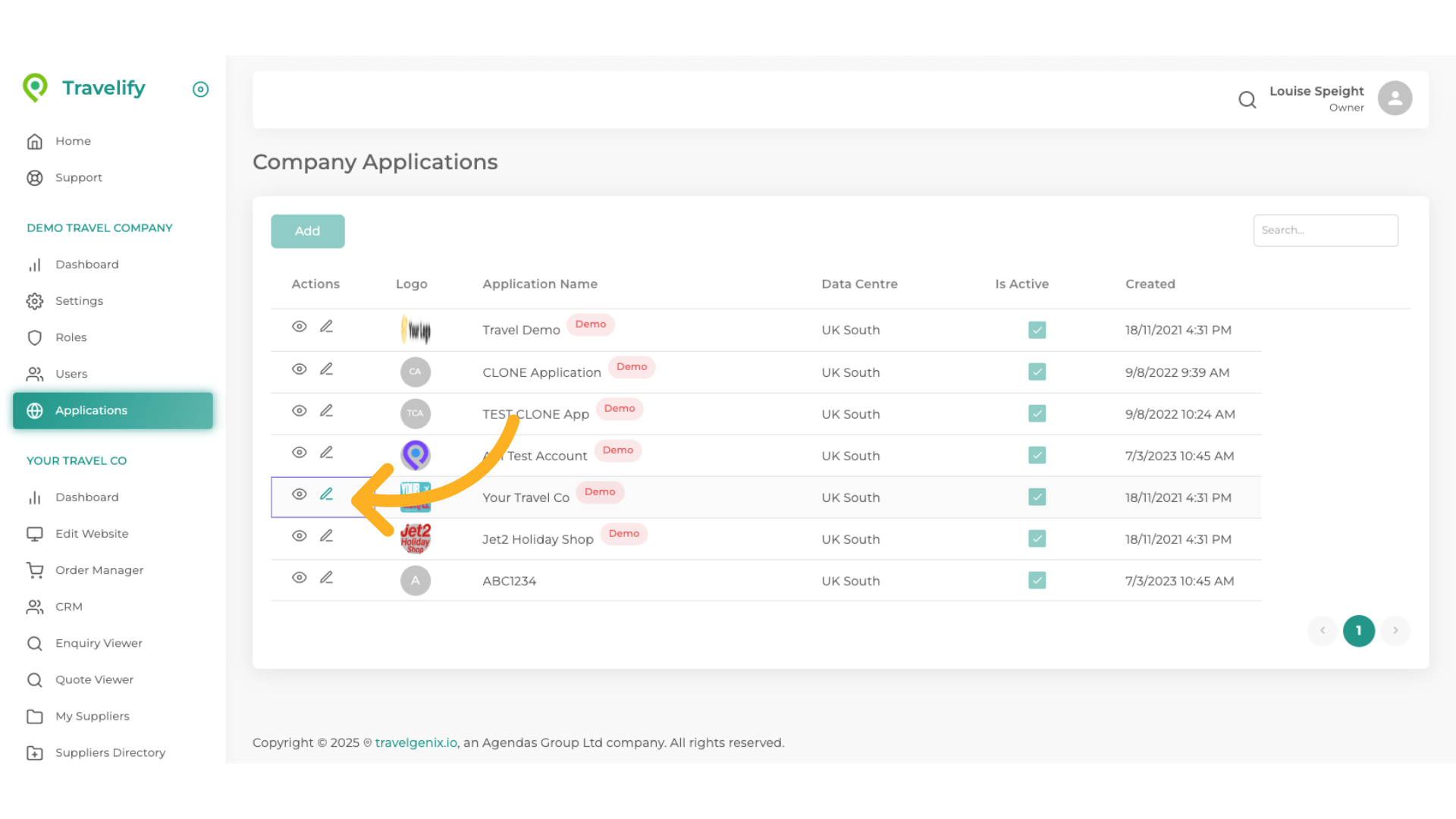Click the Add button
1456x819 pixels.
point(307,231)
